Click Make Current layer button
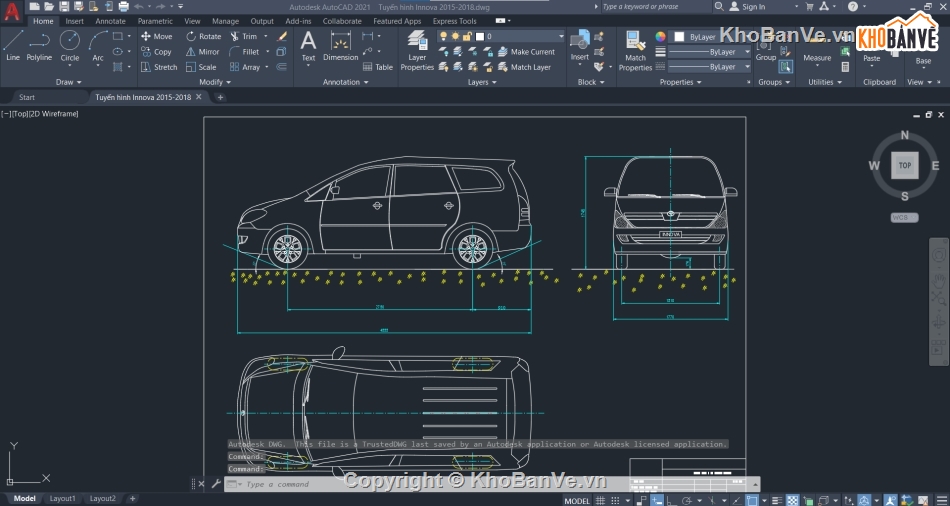 tap(526, 52)
